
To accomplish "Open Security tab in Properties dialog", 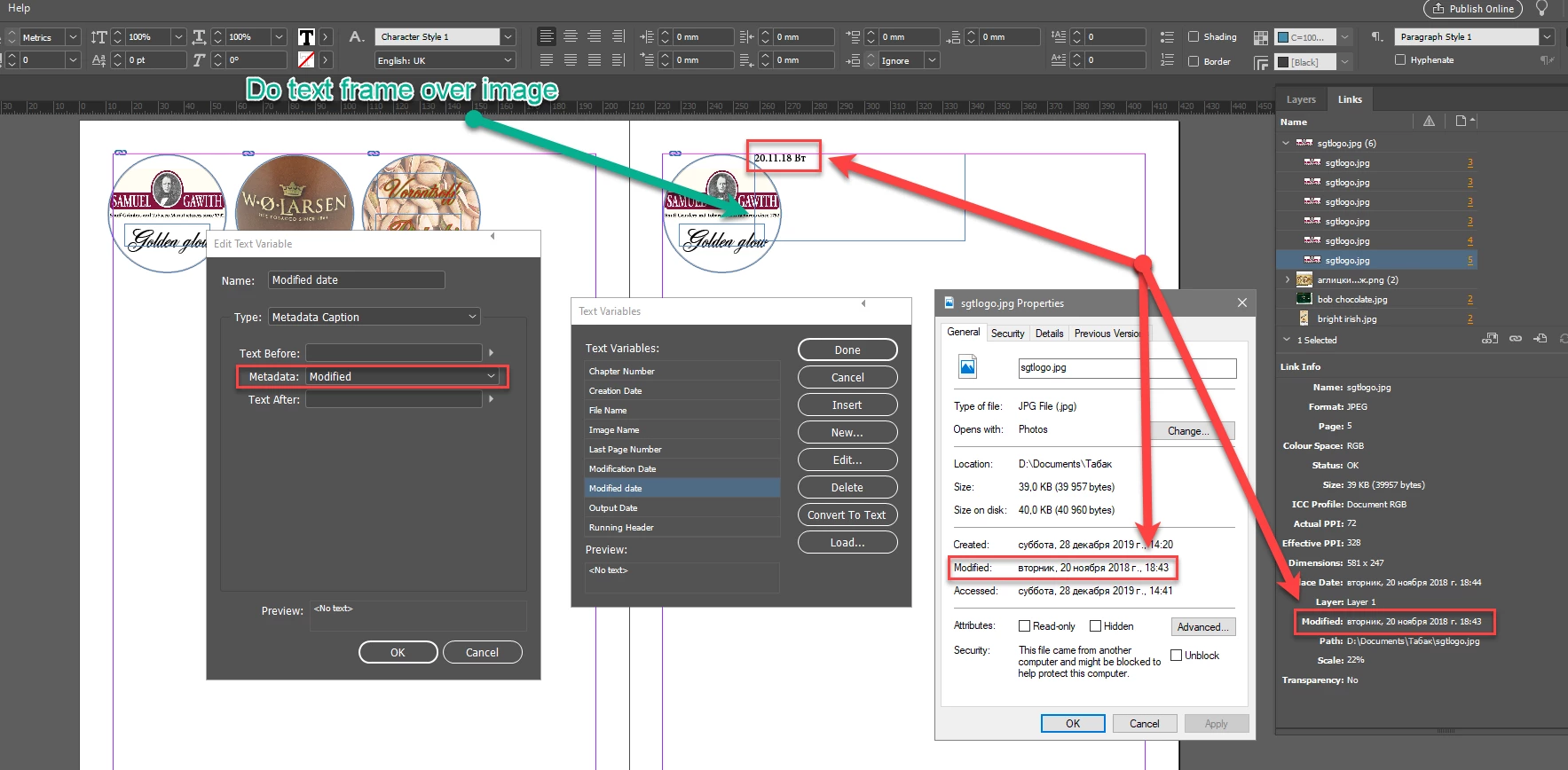I will tap(1007, 334).
